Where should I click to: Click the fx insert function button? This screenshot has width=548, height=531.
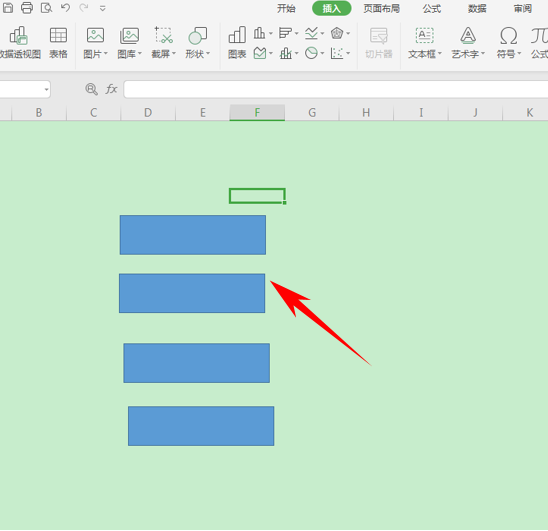(111, 89)
